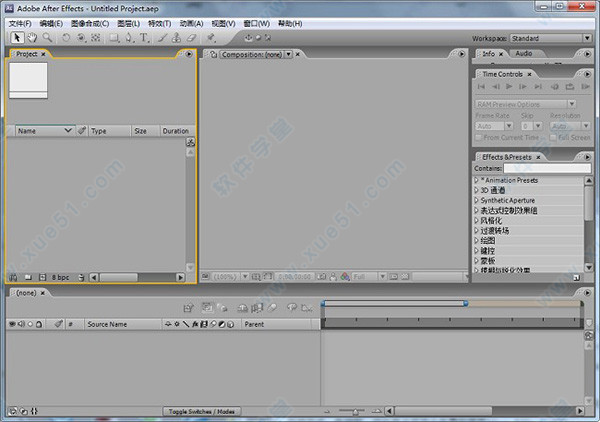
Task: Click the Play button in Time Controls
Action: pos(509,86)
